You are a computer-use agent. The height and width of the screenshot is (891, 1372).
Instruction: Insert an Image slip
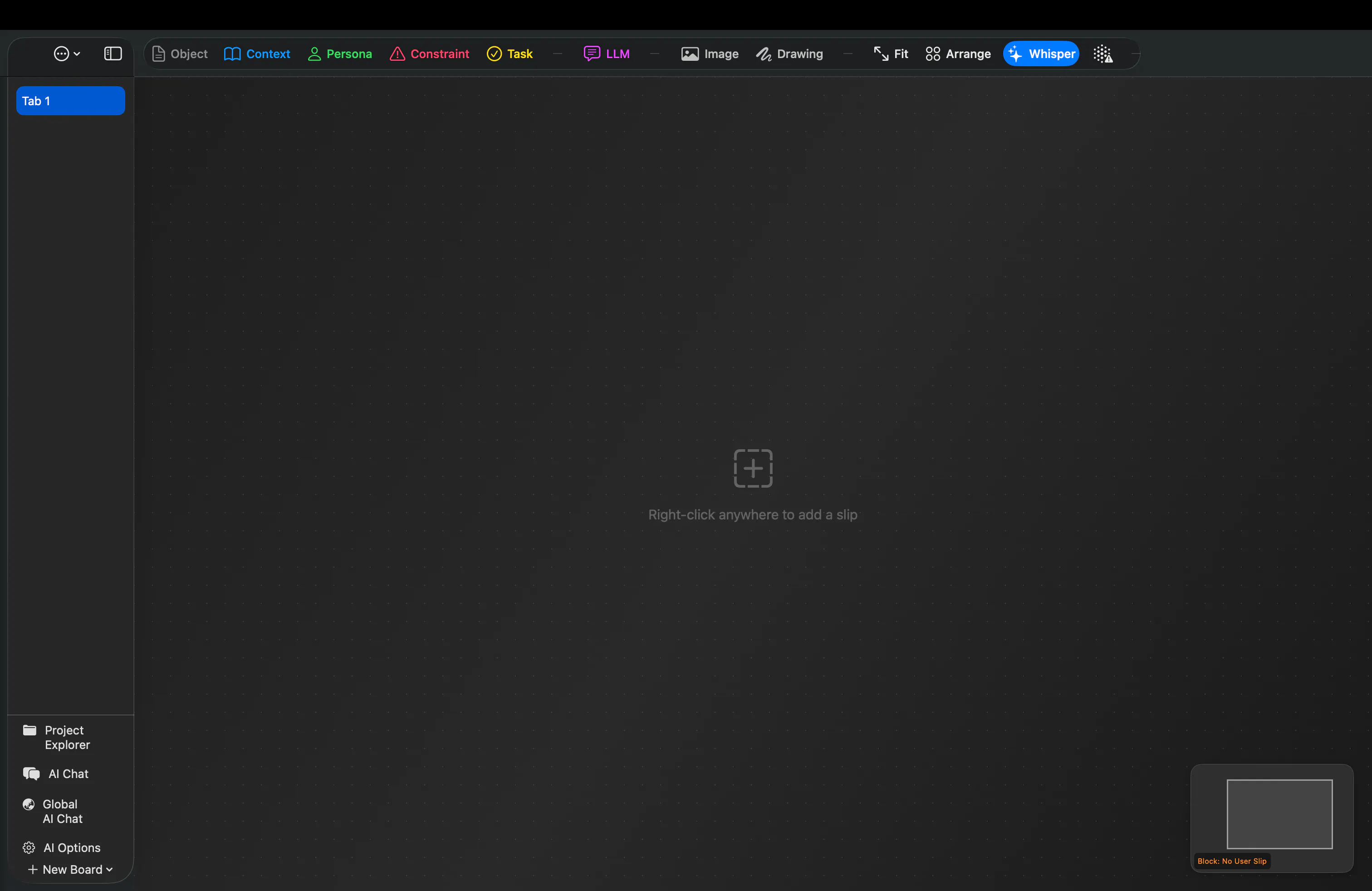tap(710, 54)
